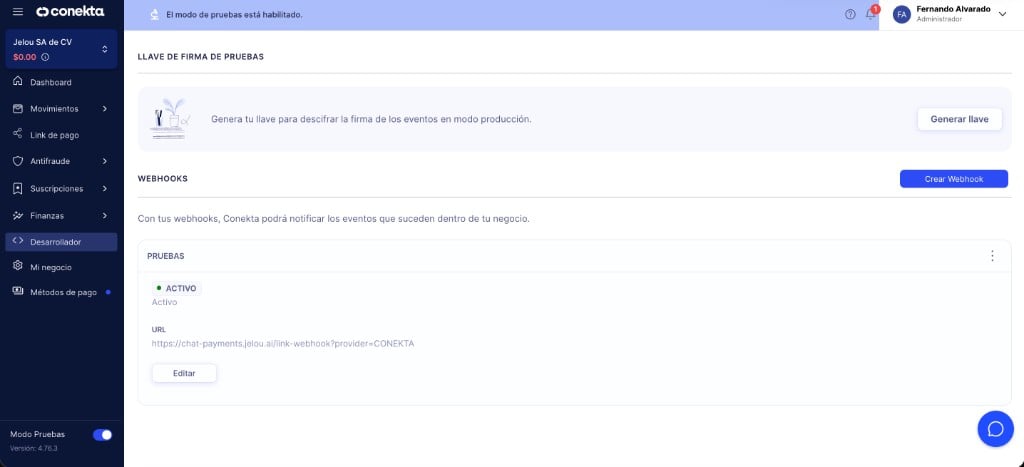Open the chat support bubble
The image size is (1024, 467).
995,428
